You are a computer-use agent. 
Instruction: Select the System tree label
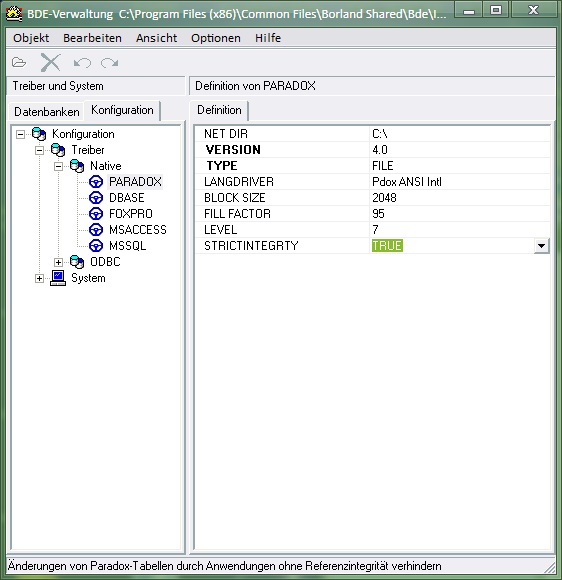pyautogui.click(x=88, y=278)
